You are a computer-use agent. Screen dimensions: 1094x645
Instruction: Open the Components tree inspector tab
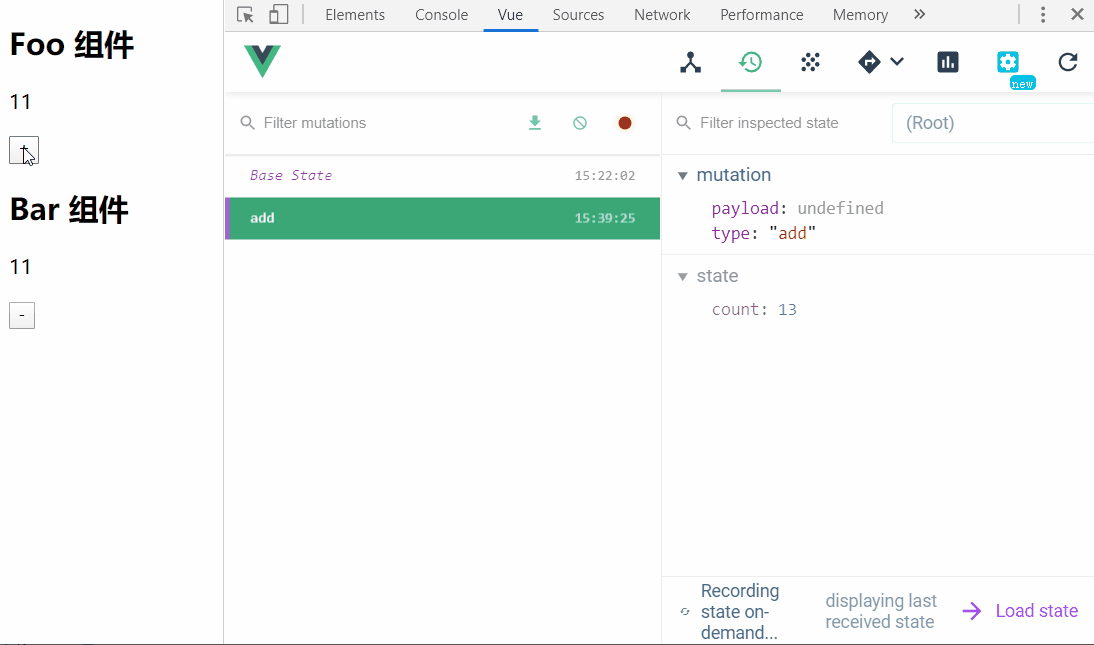click(x=690, y=62)
